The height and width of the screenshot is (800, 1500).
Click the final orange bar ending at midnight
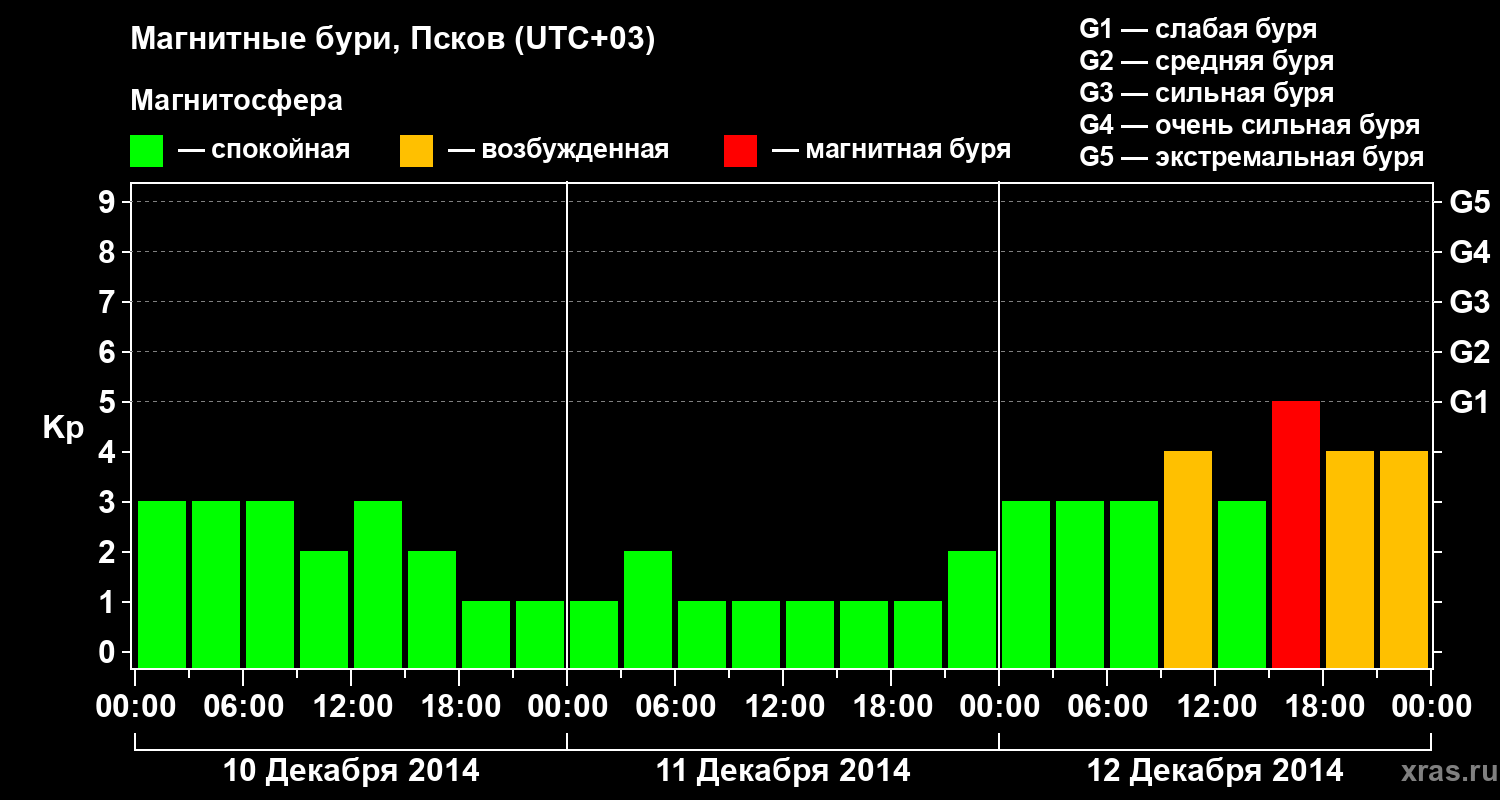[1404, 559]
